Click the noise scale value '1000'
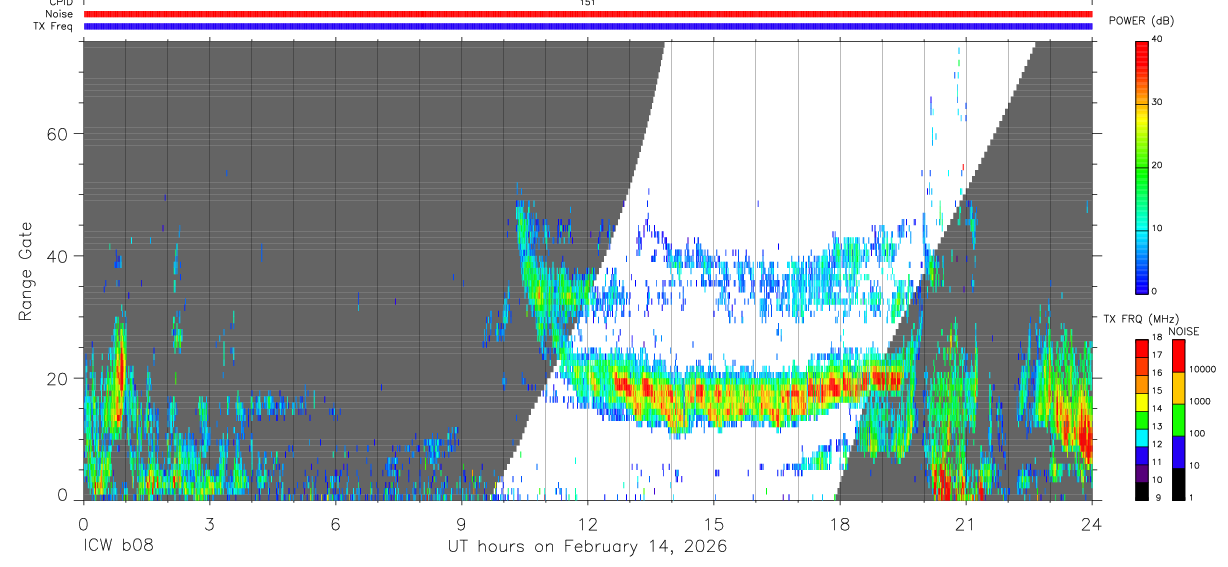 pos(1200,401)
